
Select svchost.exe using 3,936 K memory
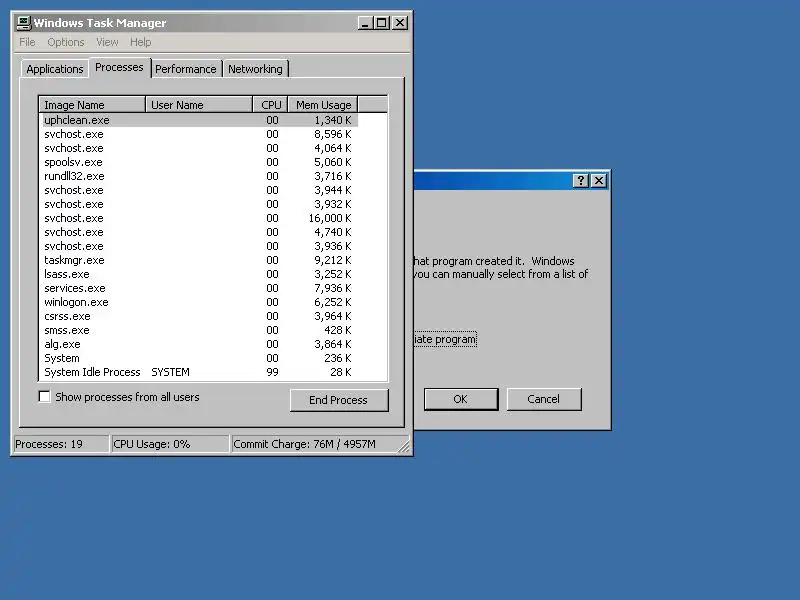pos(198,246)
